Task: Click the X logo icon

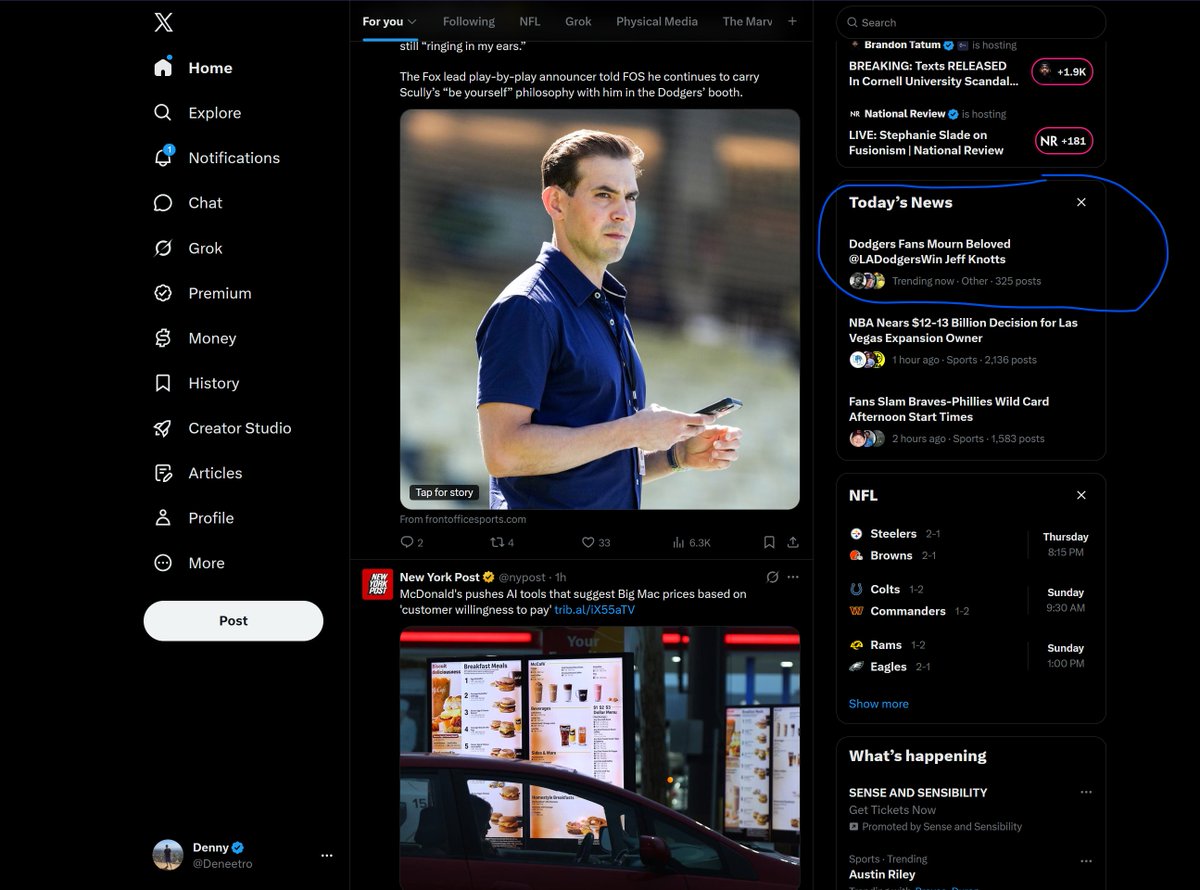Action: 164,22
